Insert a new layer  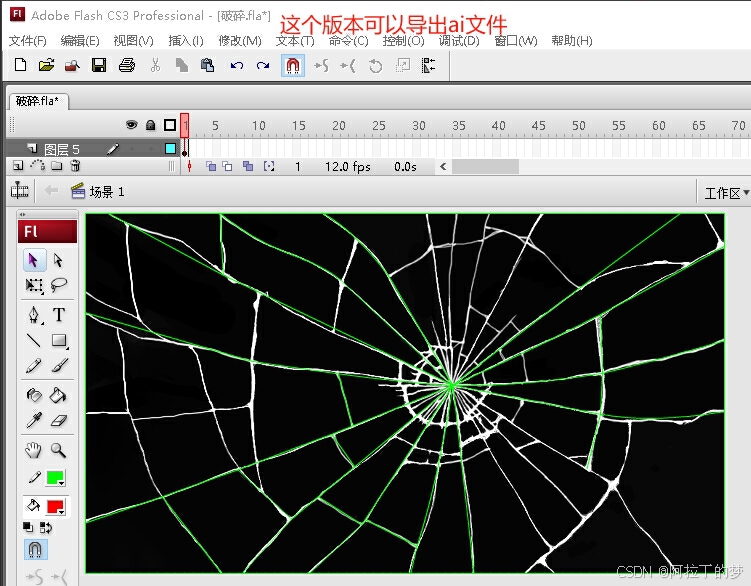click(18, 166)
